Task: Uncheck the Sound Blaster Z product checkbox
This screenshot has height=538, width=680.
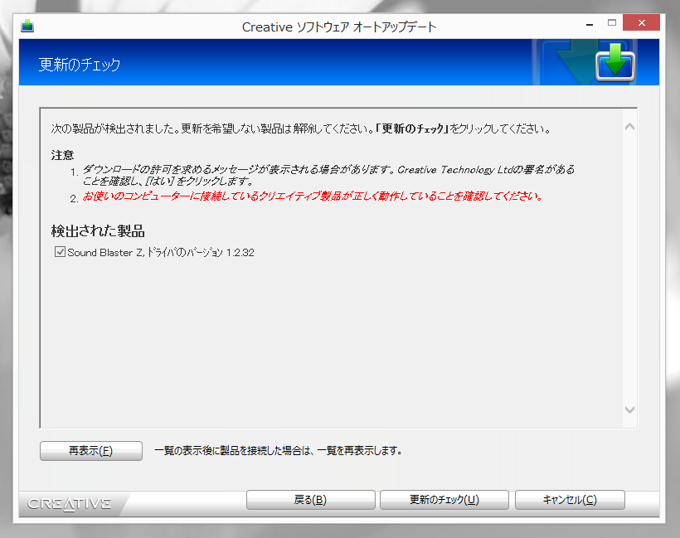Action: click(60, 252)
